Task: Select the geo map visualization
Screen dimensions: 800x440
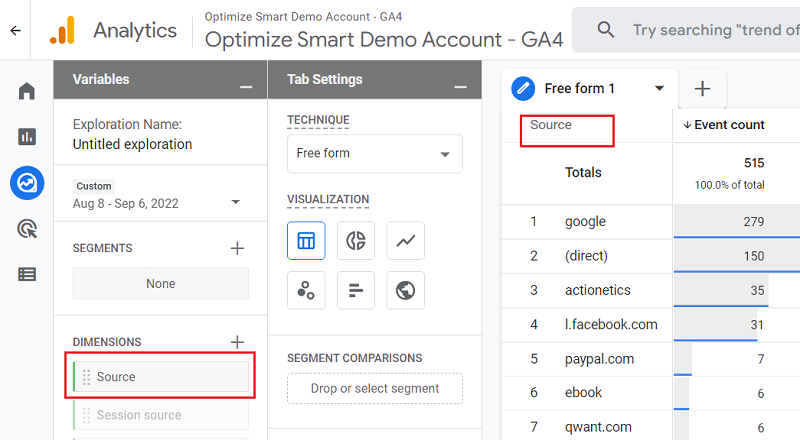Action: coord(406,290)
